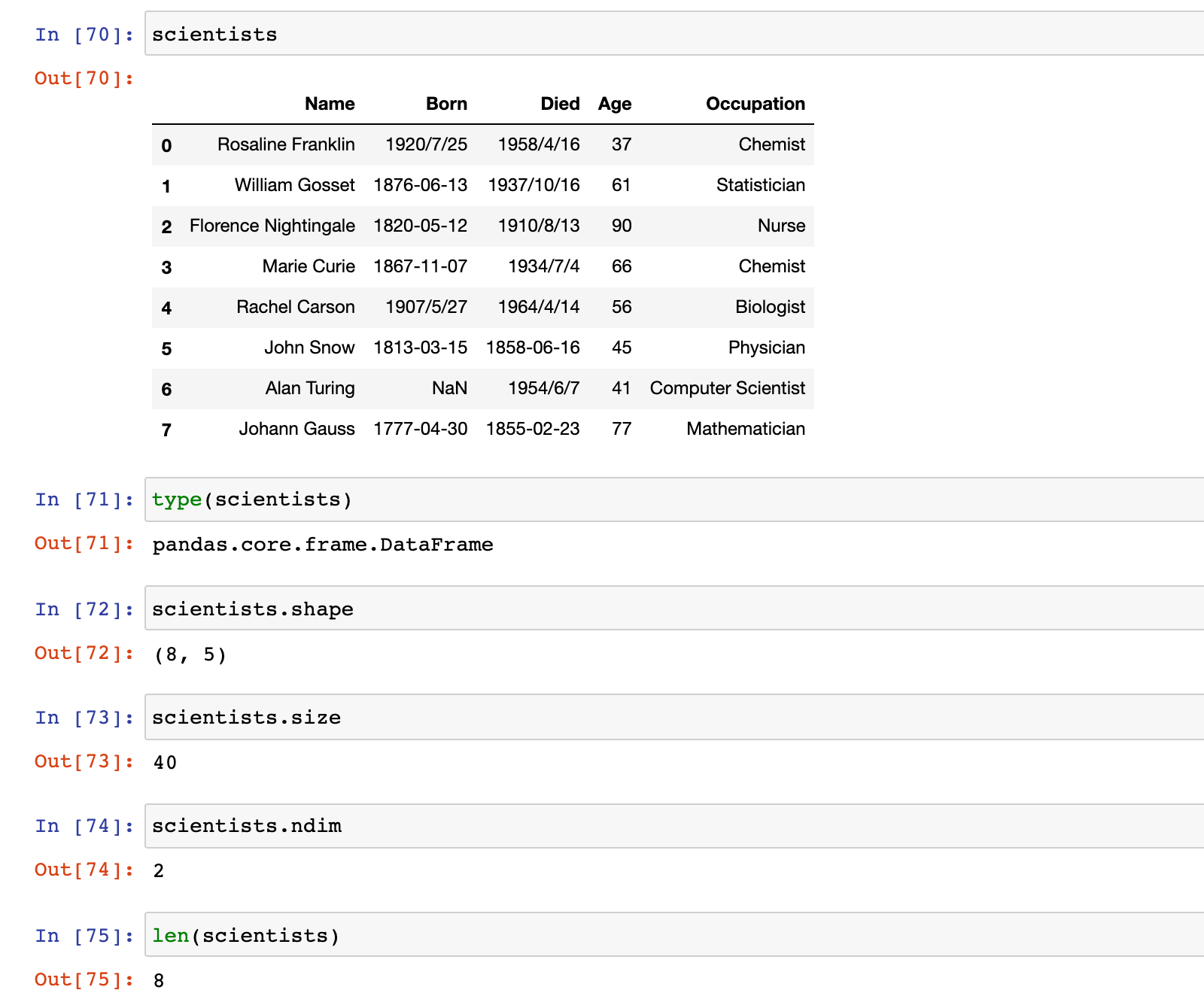Select the Alan Turing name cell

309,388
